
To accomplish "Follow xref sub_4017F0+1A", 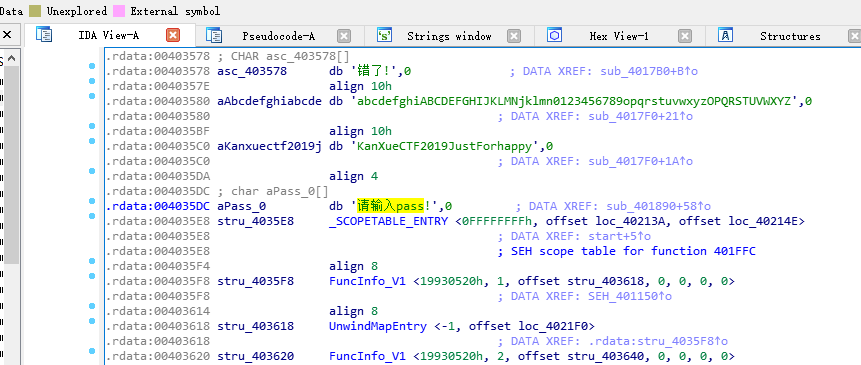I will click(640, 161).
